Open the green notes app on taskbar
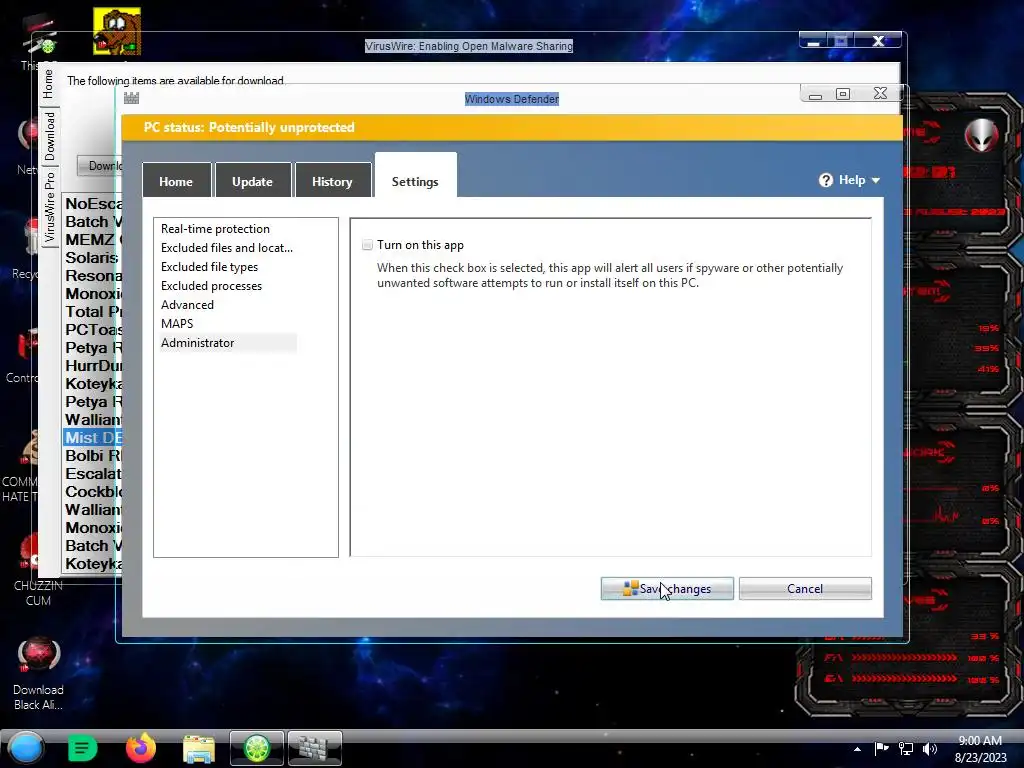 82,748
